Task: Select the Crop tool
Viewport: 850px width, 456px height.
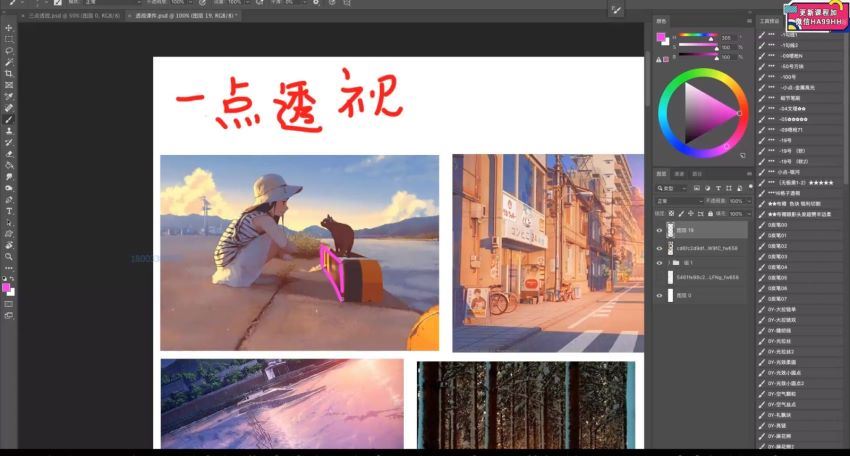Action: coord(9,73)
